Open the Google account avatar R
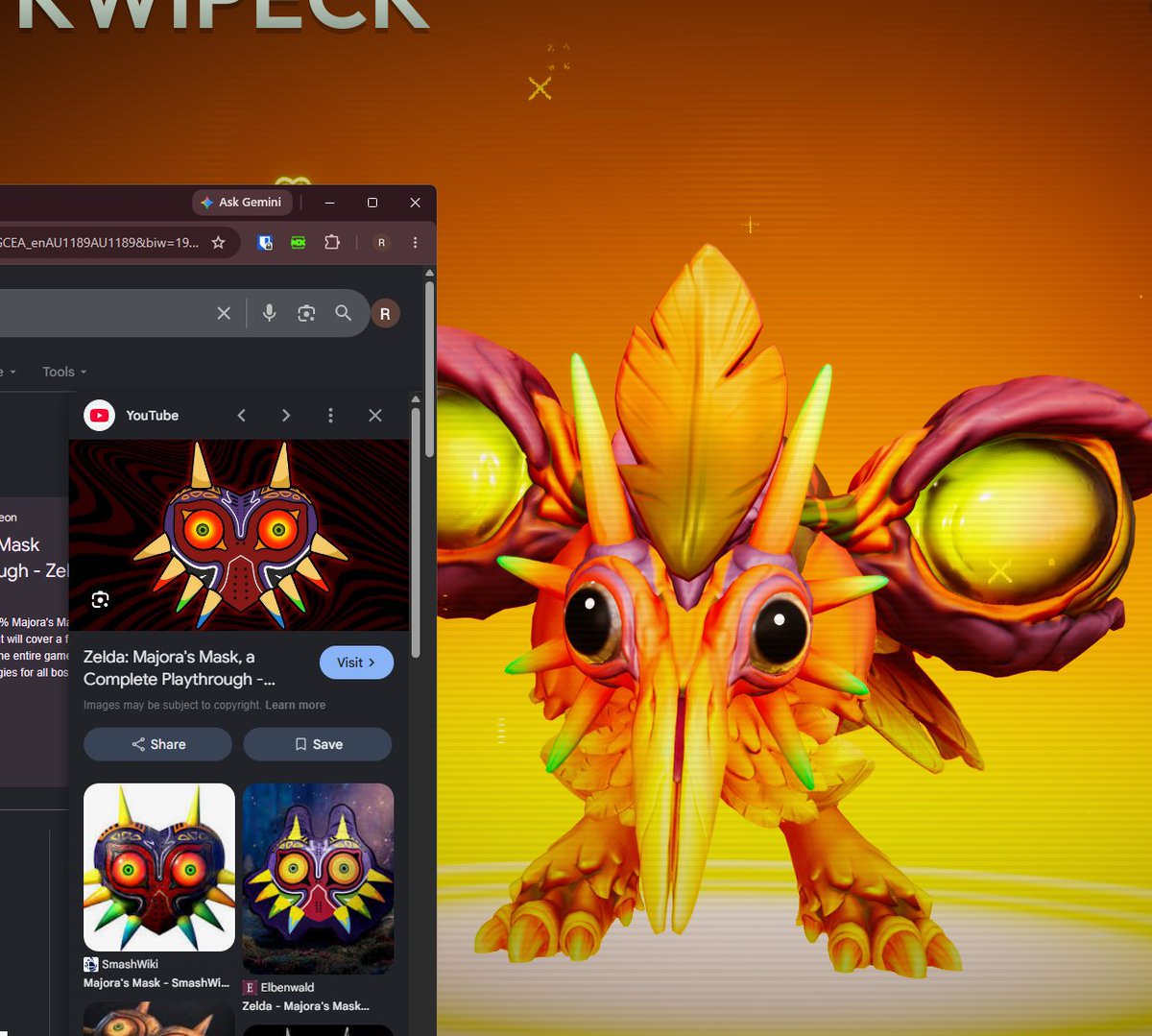The image size is (1152, 1036). click(385, 313)
